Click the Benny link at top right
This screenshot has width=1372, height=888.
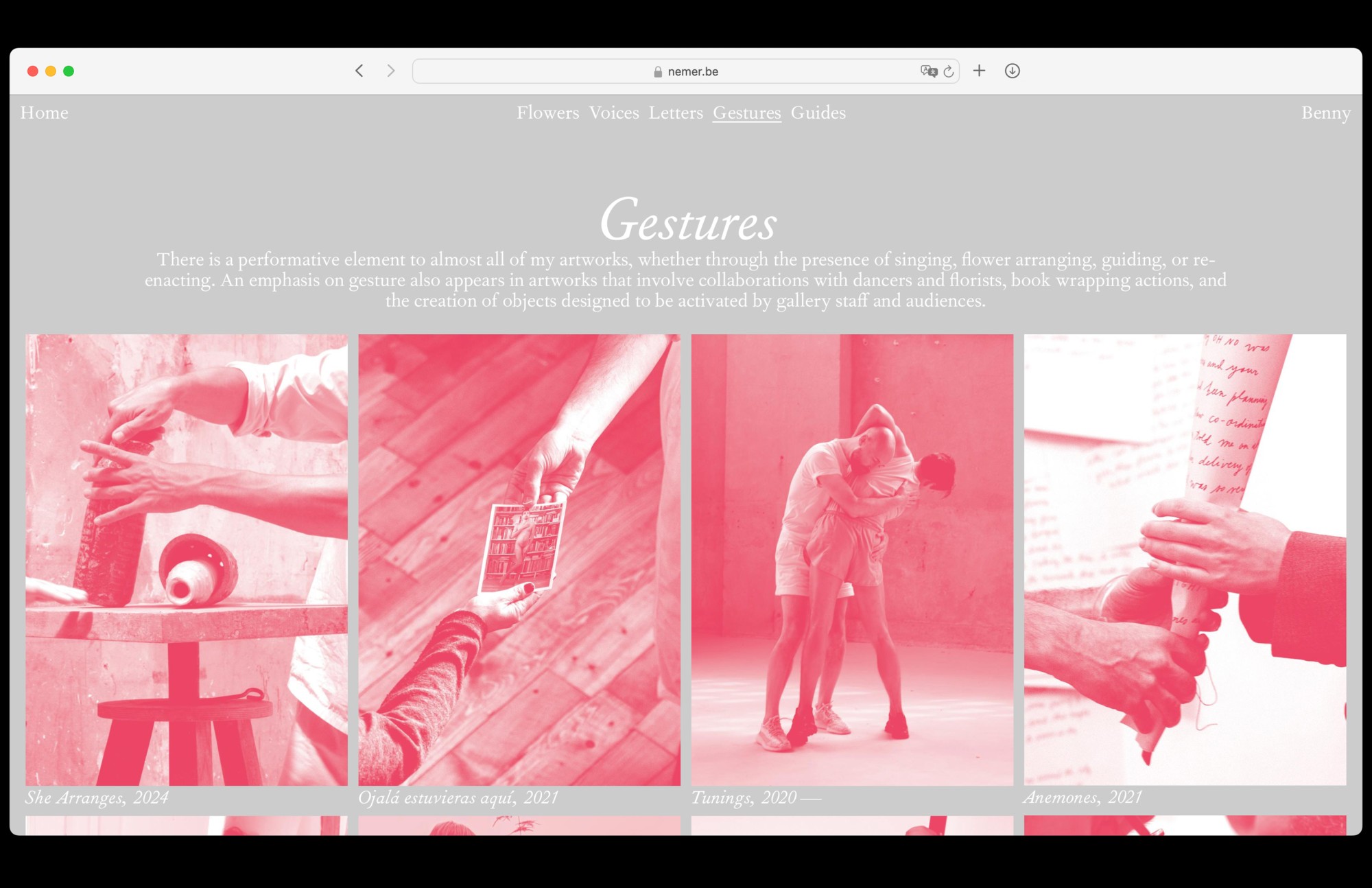pyautogui.click(x=1325, y=113)
